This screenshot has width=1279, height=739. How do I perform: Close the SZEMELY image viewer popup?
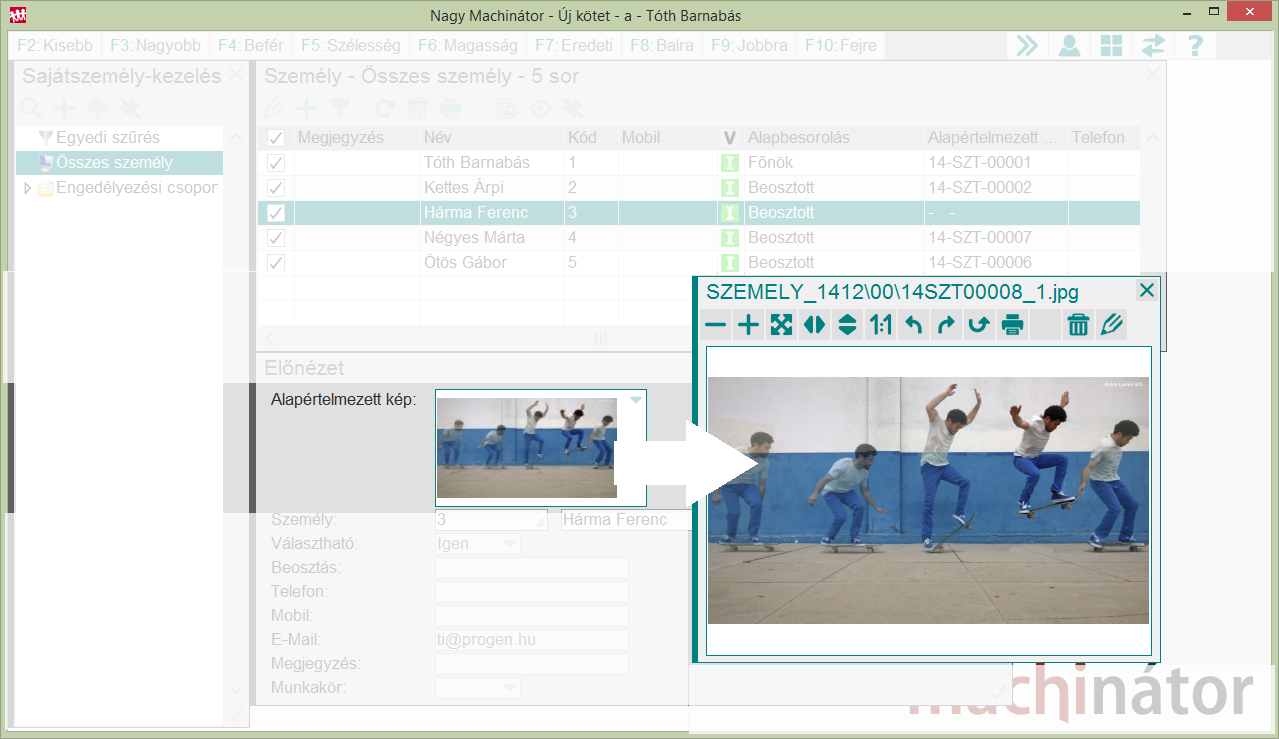coord(1147,291)
